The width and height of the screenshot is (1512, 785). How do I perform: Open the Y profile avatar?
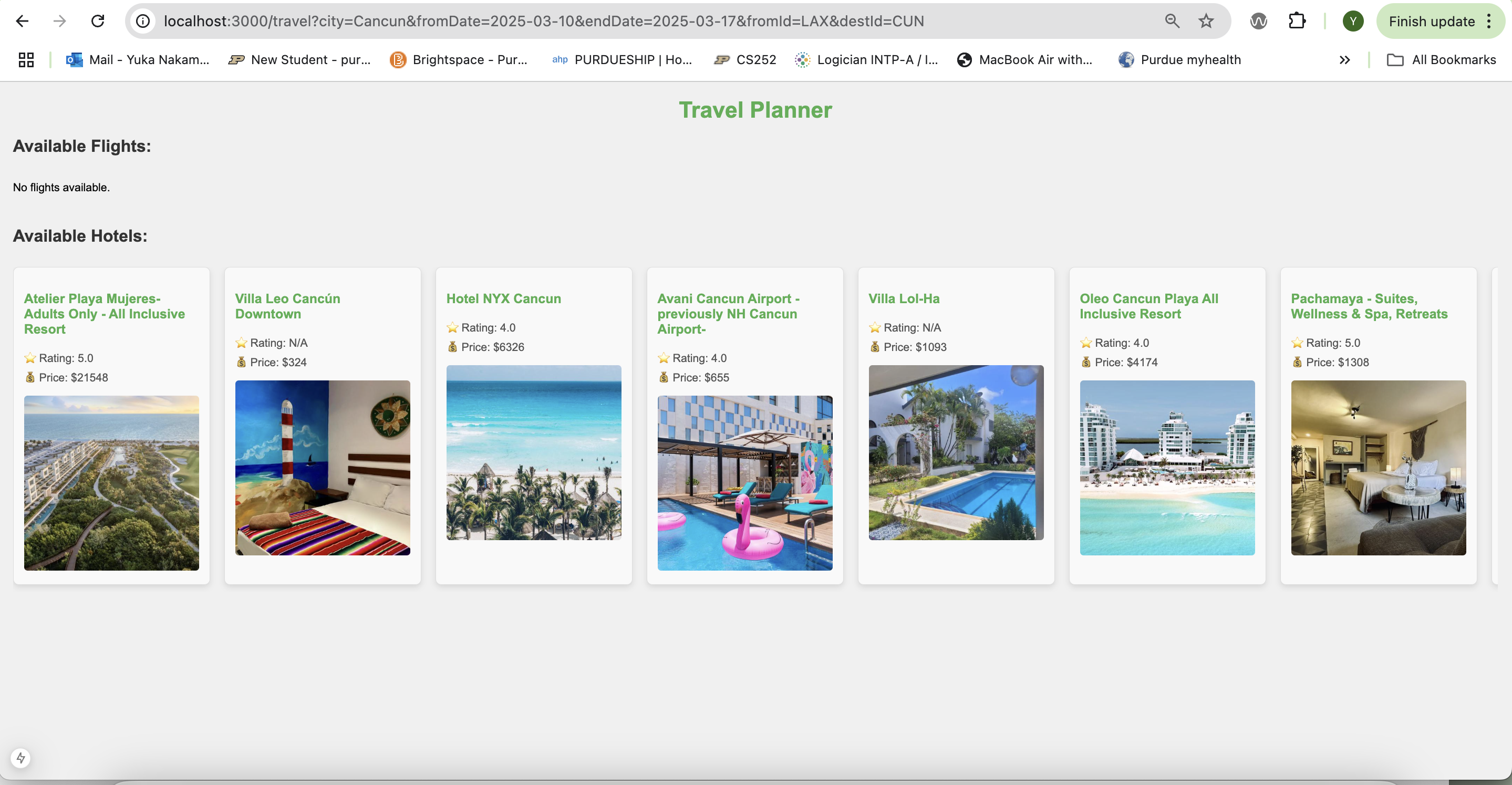1352,21
